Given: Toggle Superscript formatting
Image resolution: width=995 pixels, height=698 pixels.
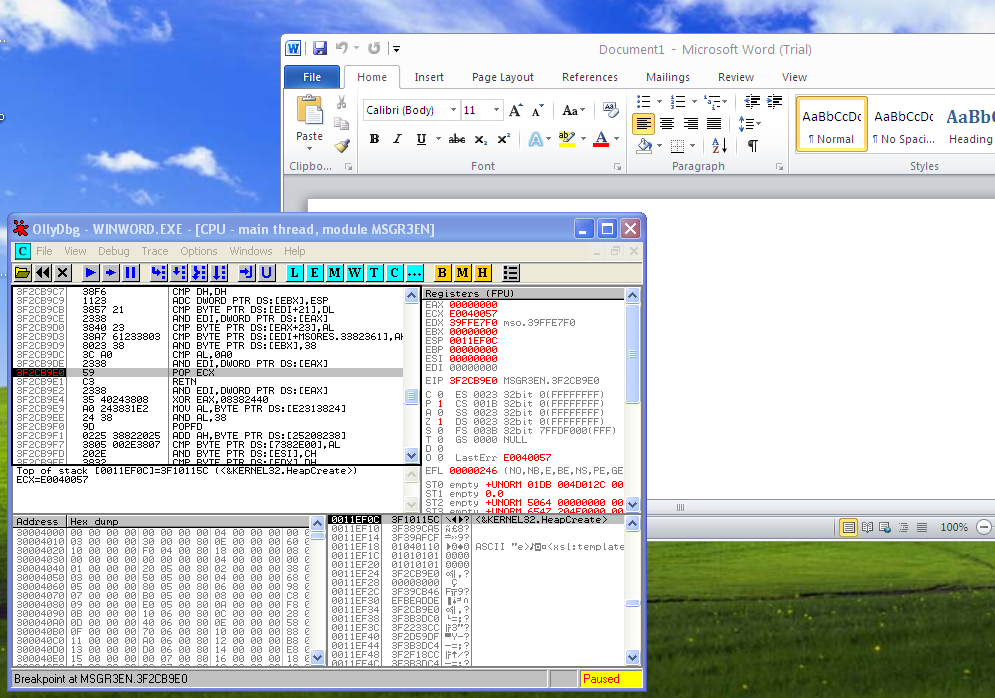Looking at the screenshot, I should coord(503,139).
